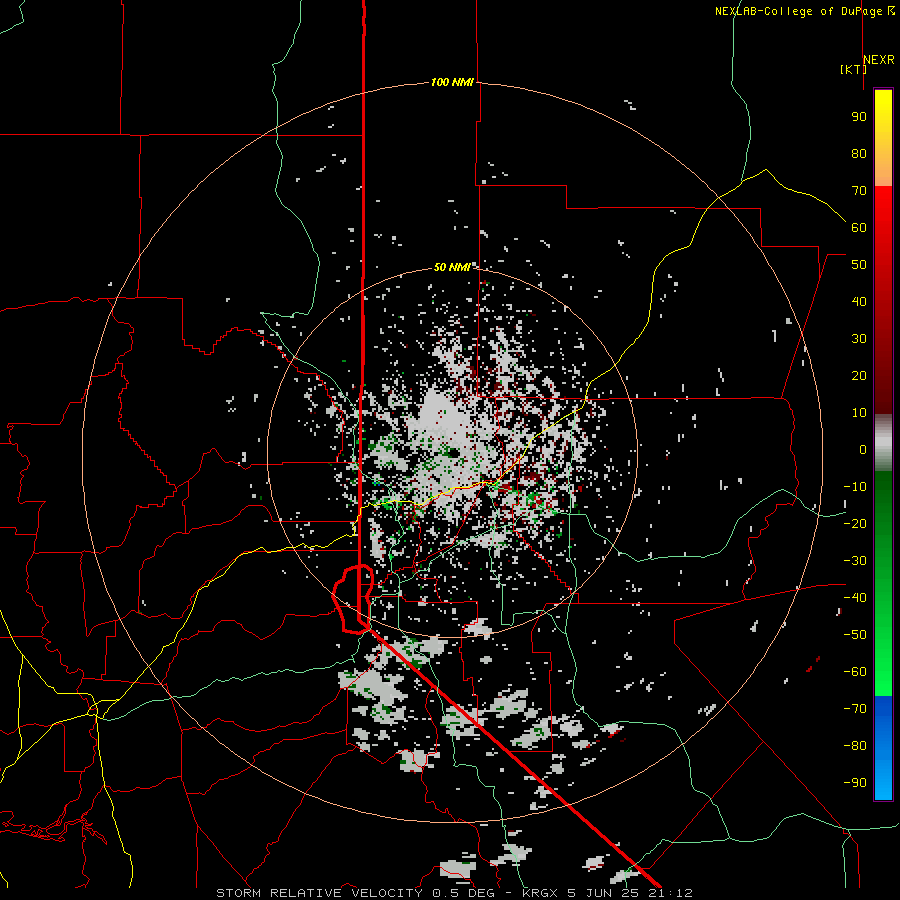Click the -30 scale value
Image resolution: width=900 pixels, height=900 pixels.
pos(855,561)
